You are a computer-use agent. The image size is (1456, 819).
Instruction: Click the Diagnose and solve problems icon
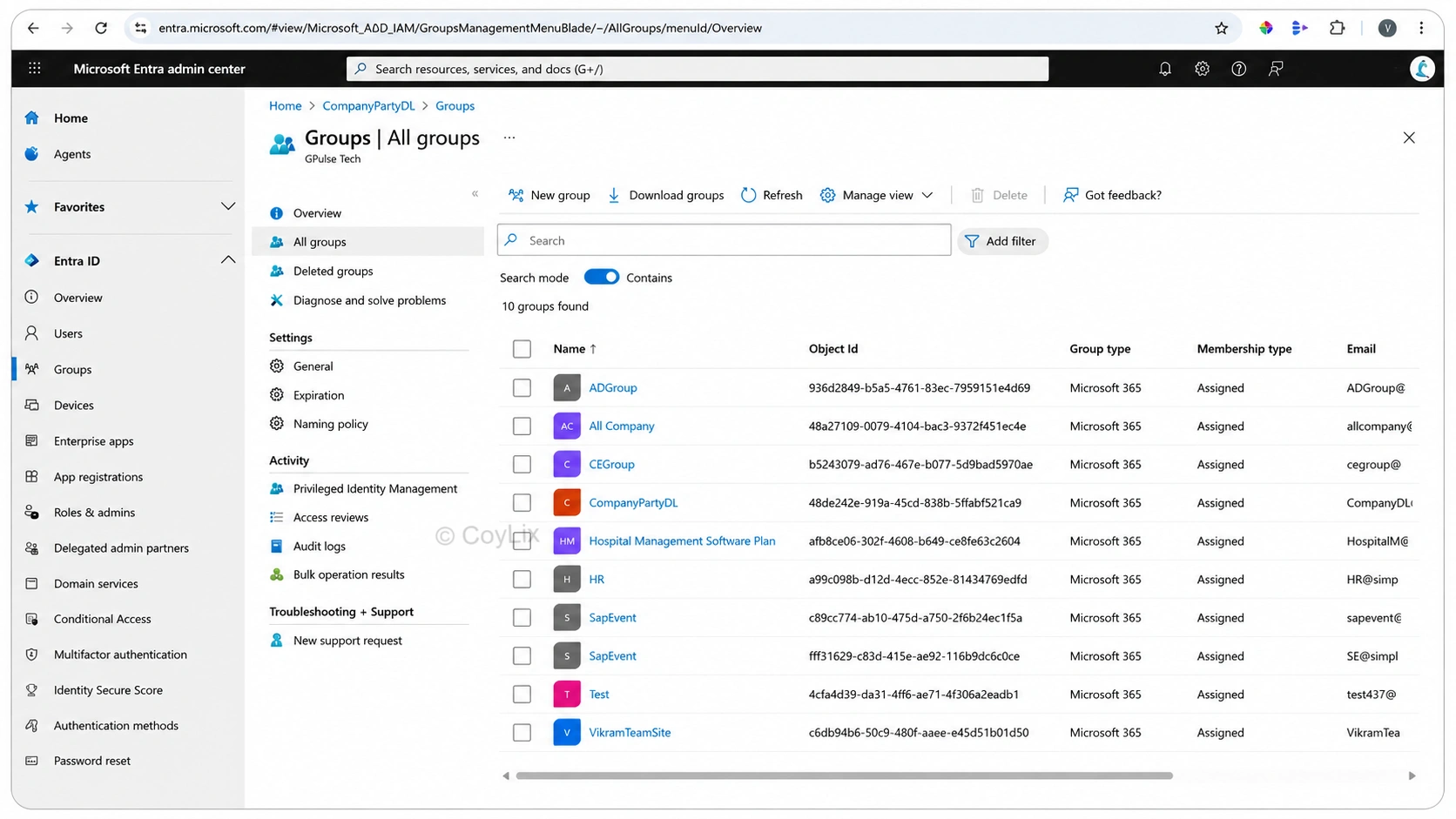click(x=277, y=300)
